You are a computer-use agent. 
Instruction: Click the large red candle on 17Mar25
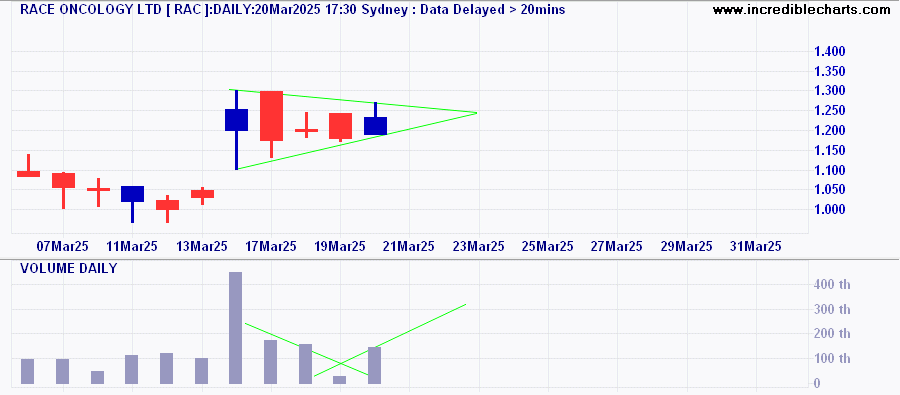[271, 124]
